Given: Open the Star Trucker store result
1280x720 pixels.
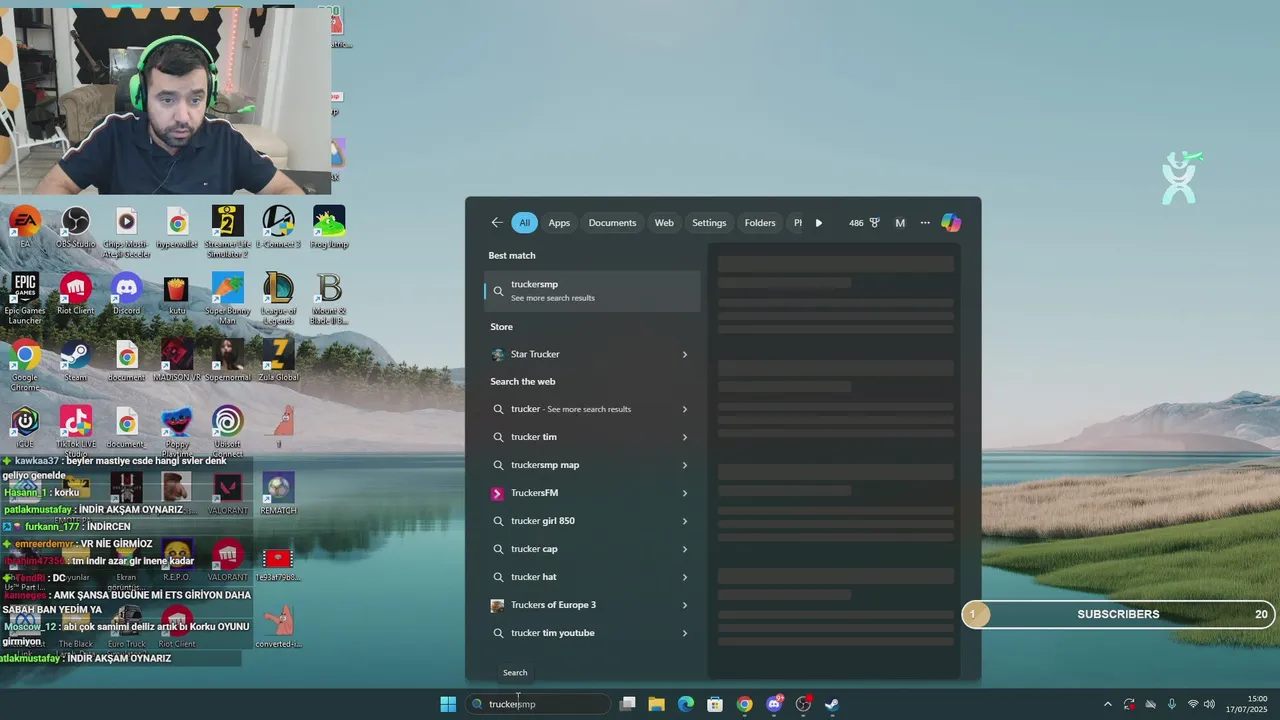Looking at the screenshot, I should (592, 354).
